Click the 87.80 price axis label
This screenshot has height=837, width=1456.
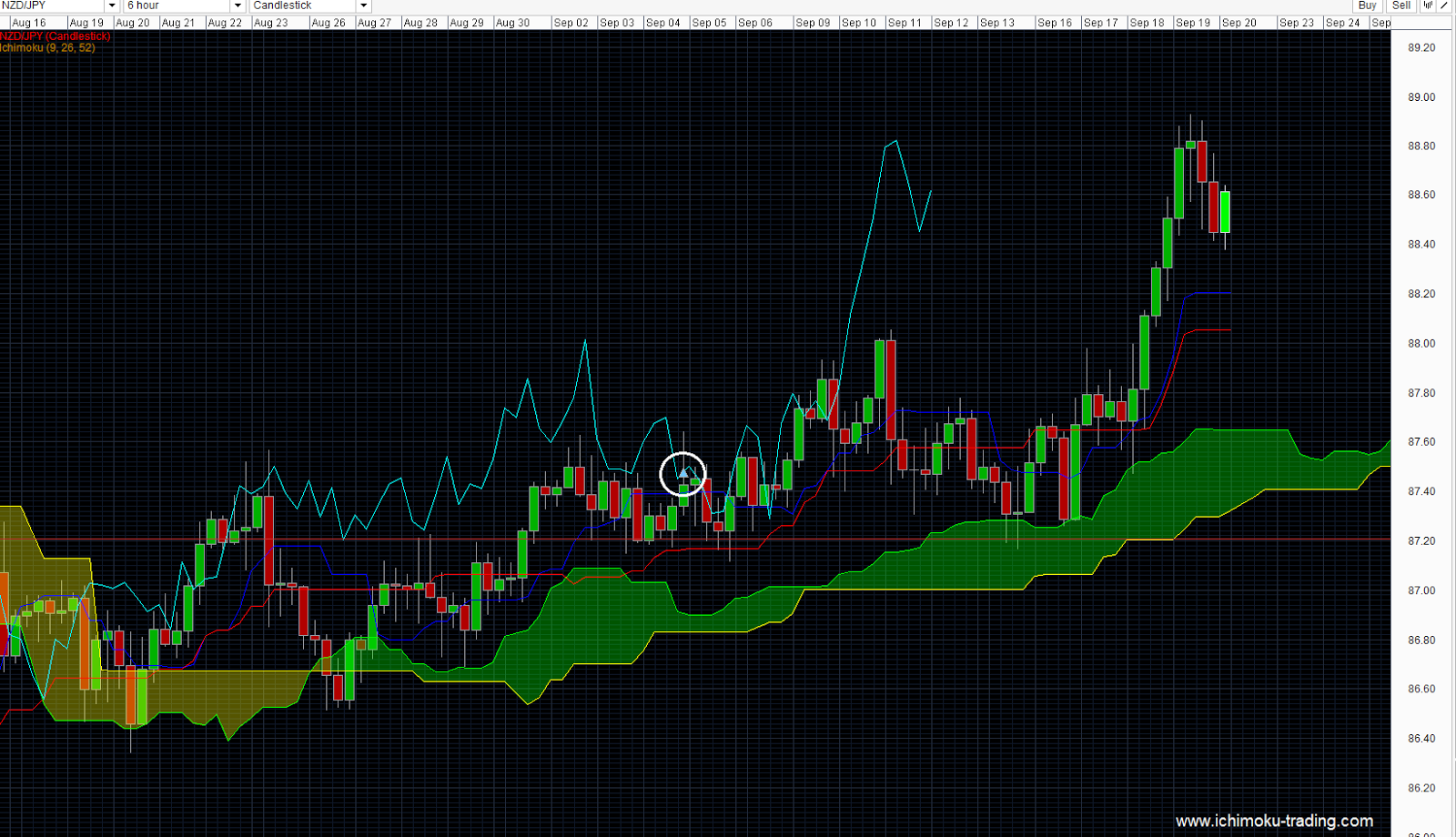tap(1421, 393)
